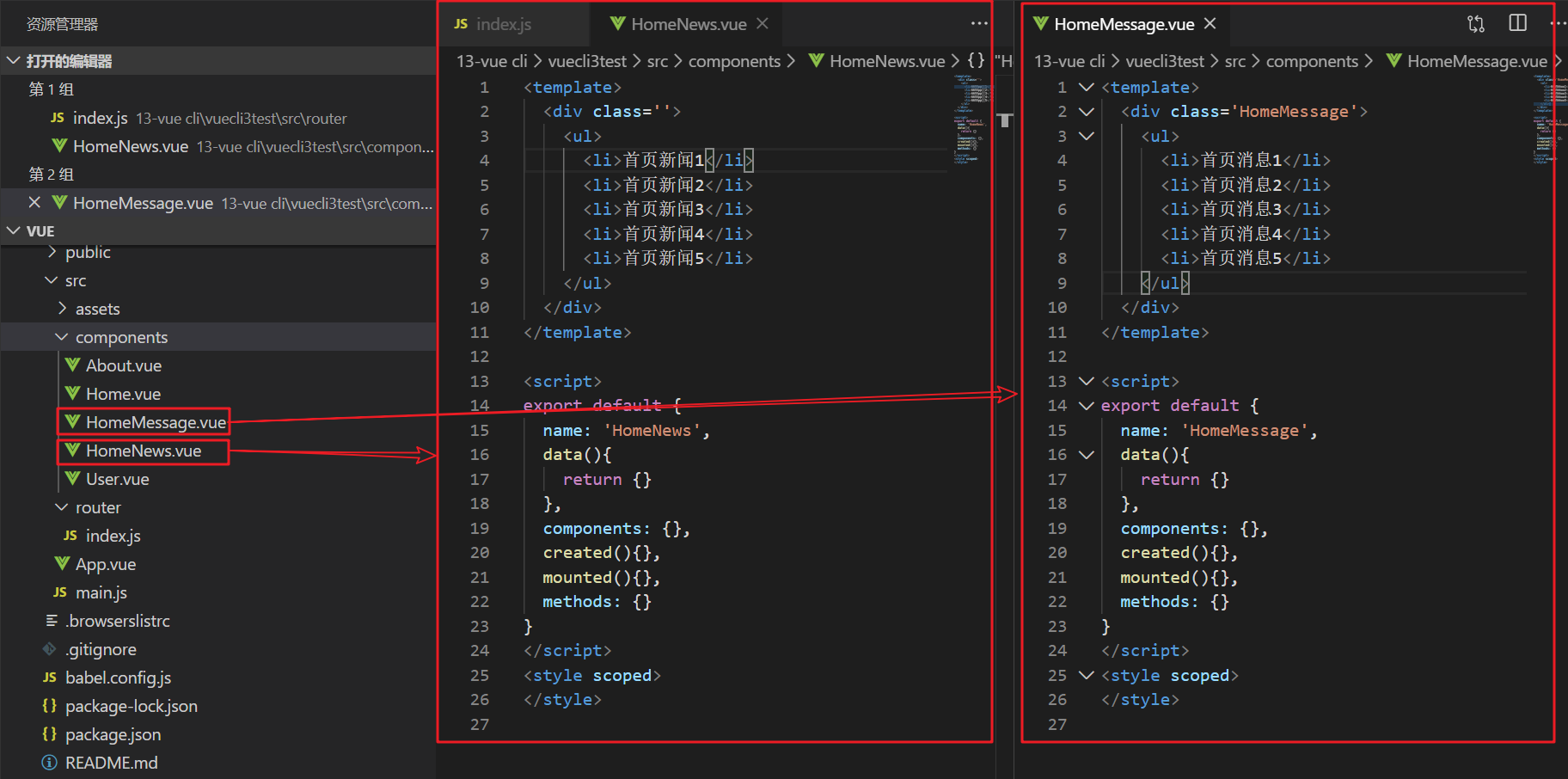Fold data() at line 16 in HomeMessage.vue

click(1087, 454)
